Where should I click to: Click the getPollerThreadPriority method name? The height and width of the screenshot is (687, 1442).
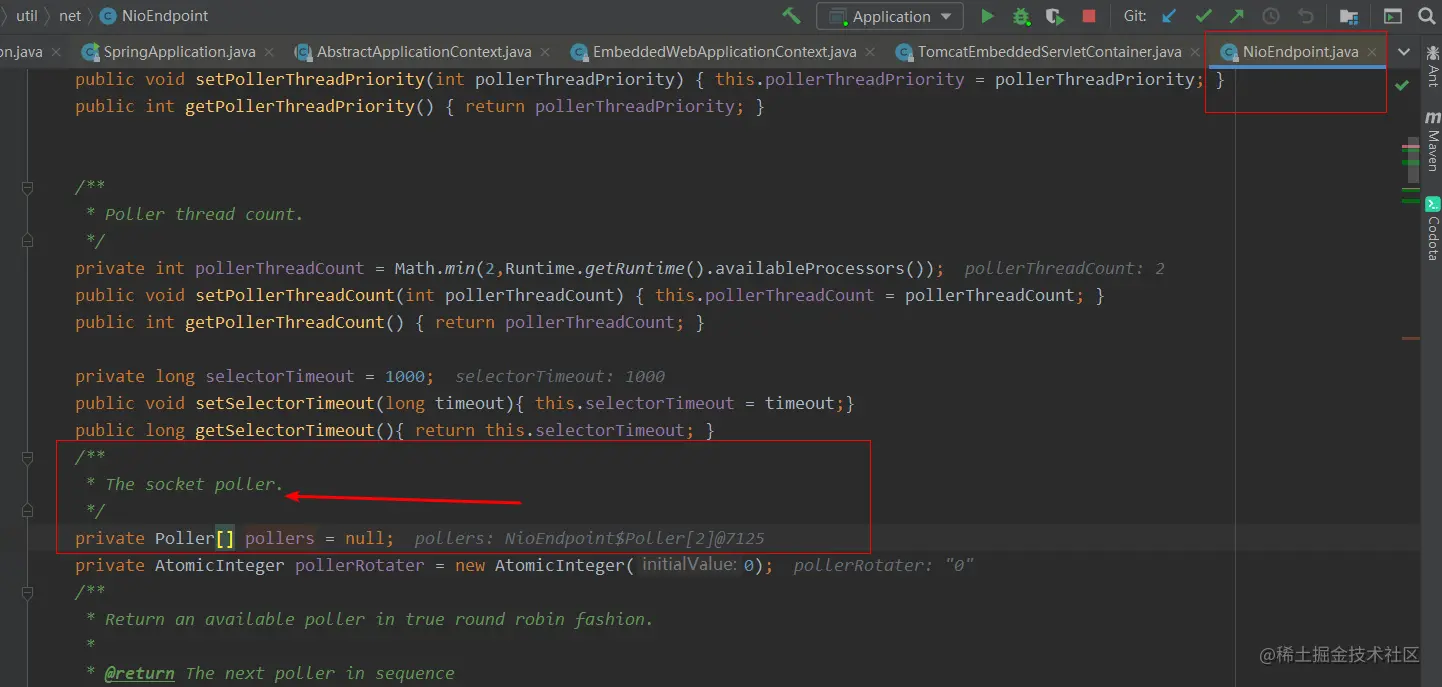(300, 106)
